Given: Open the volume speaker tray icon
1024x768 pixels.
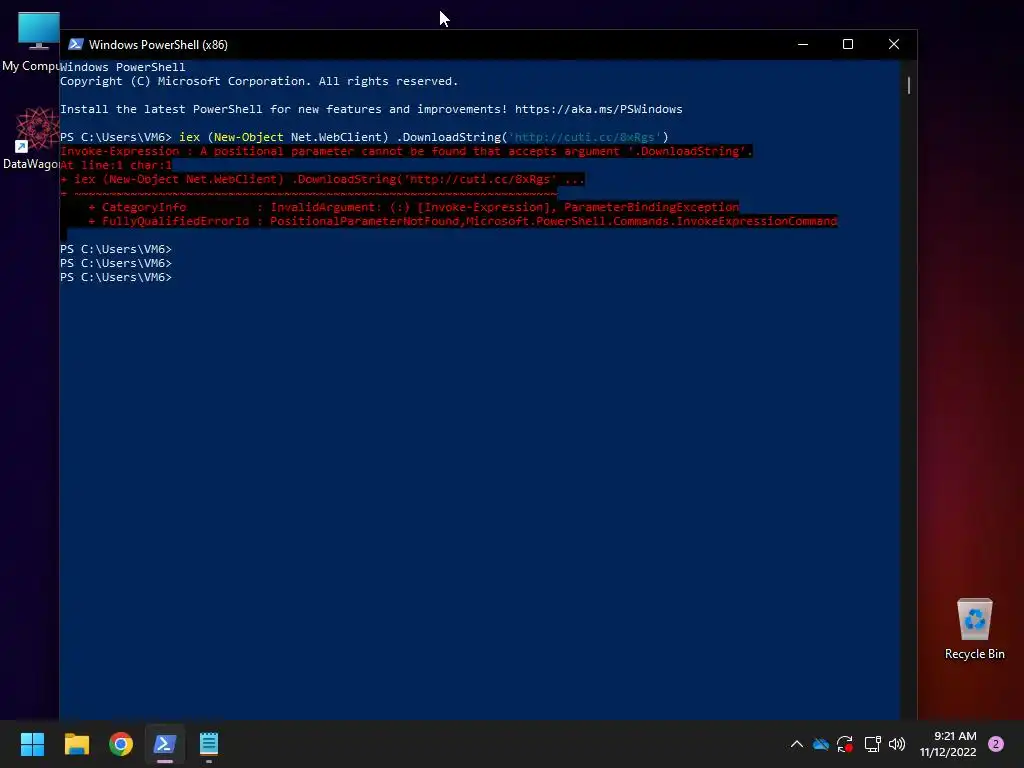Looking at the screenshot, I should [897, 744].
